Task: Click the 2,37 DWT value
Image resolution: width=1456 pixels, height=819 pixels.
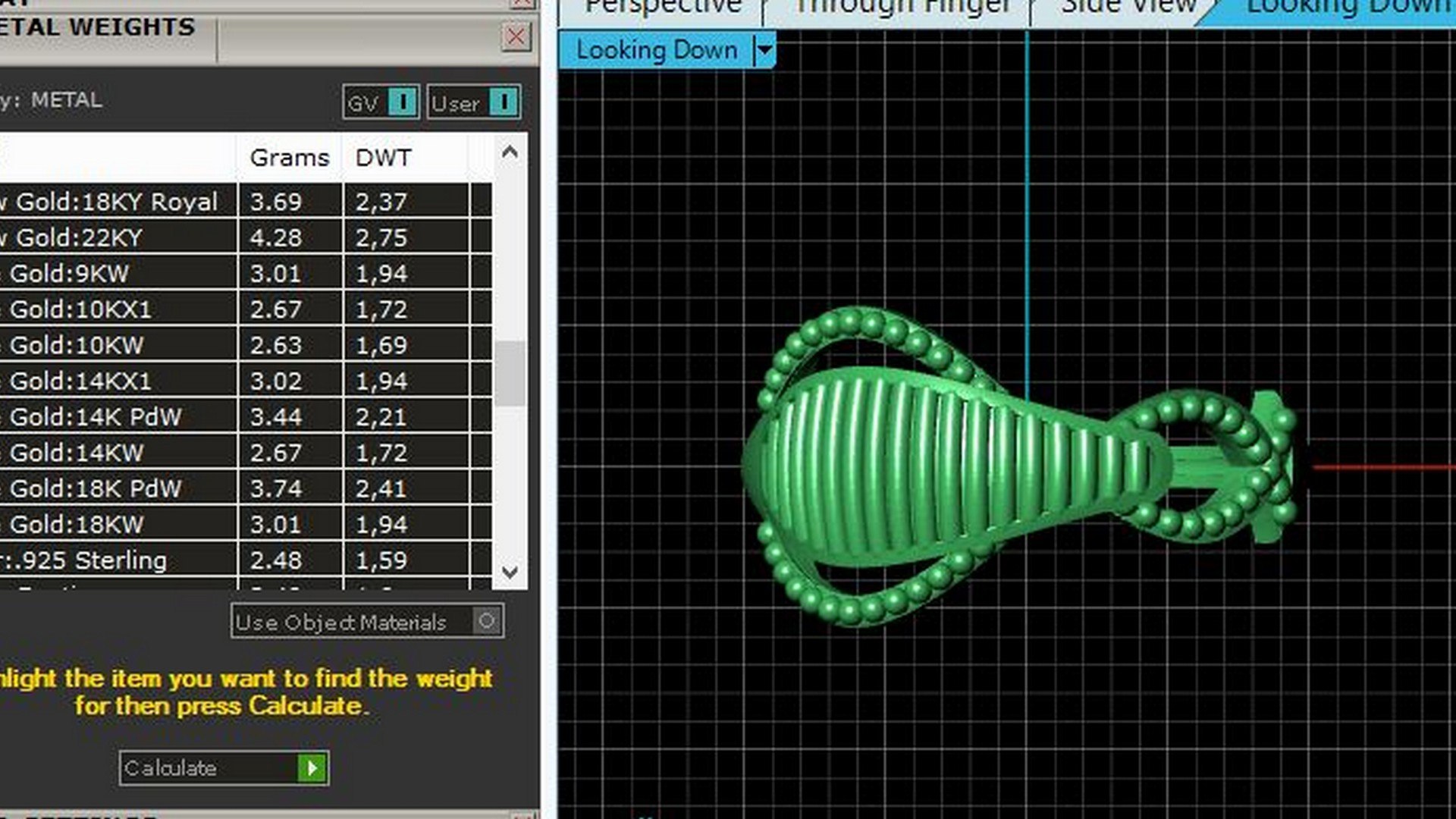Action: coord(381,202)
